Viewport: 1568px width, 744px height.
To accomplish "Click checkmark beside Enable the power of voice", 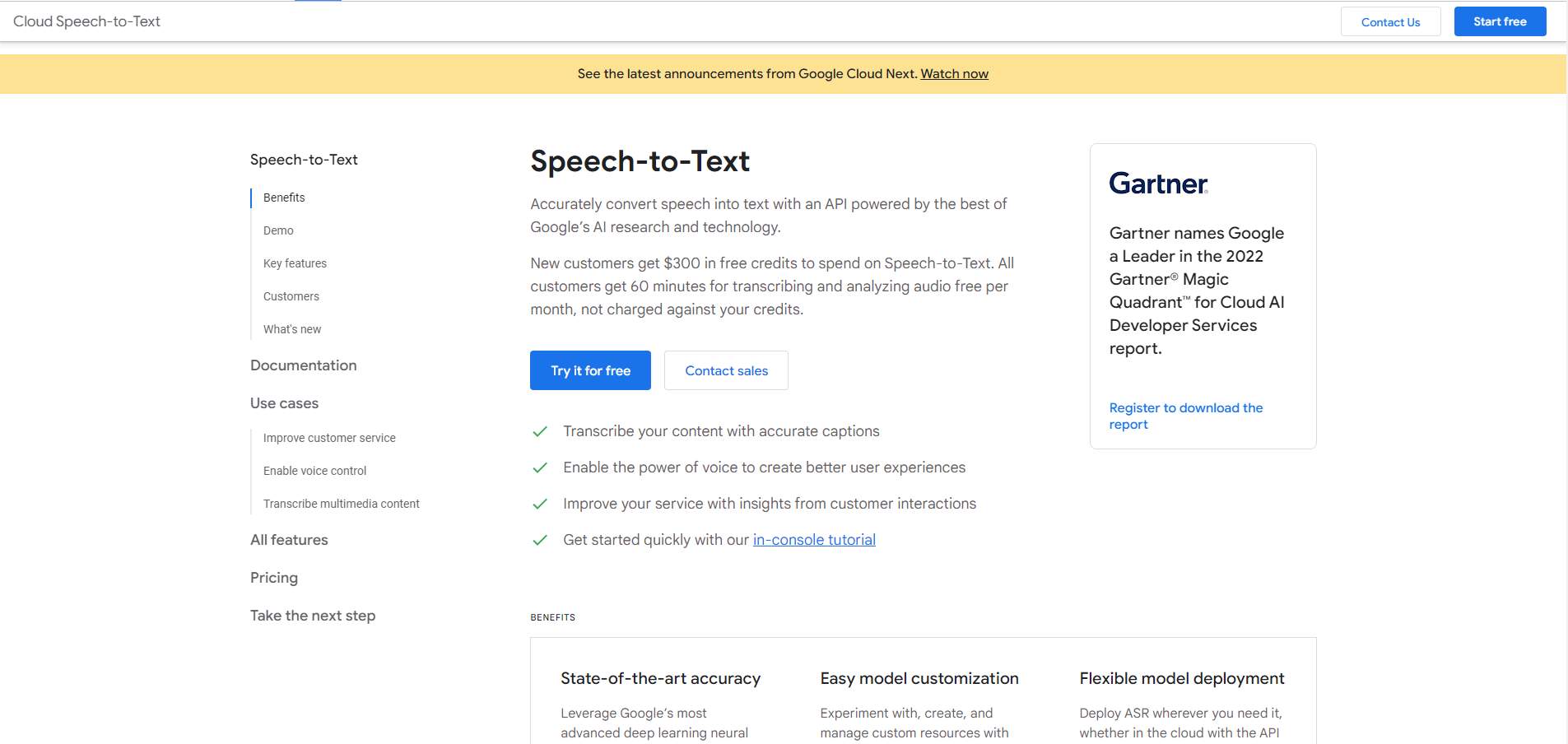I will (540, 467).
